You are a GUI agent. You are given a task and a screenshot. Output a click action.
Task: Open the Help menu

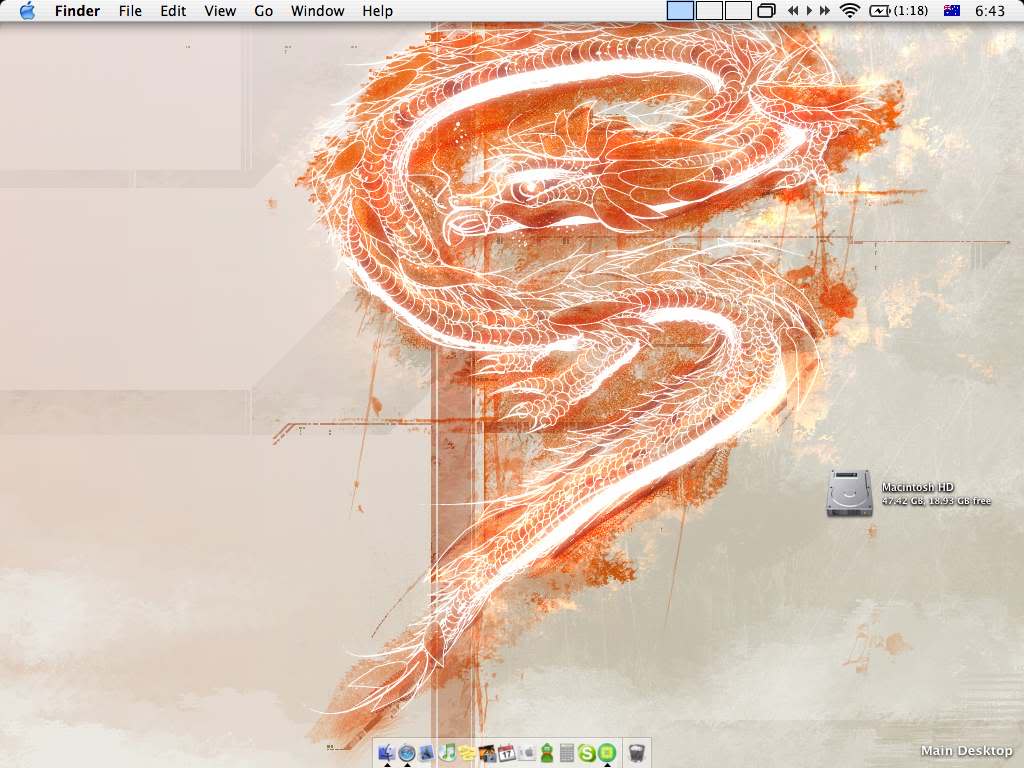(x=377, y=11)
